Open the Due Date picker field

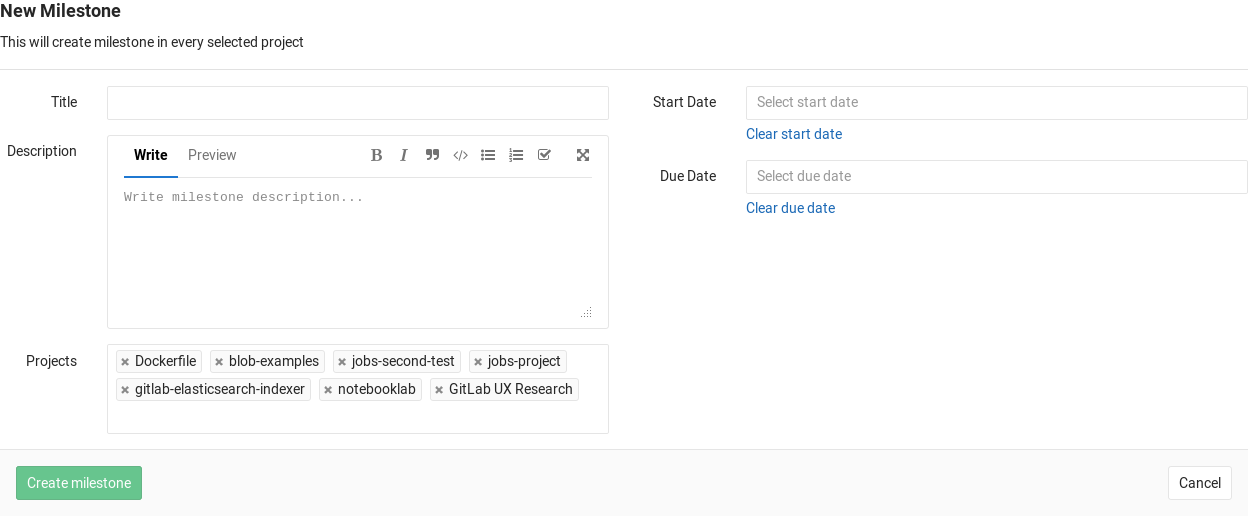point(996,176)
